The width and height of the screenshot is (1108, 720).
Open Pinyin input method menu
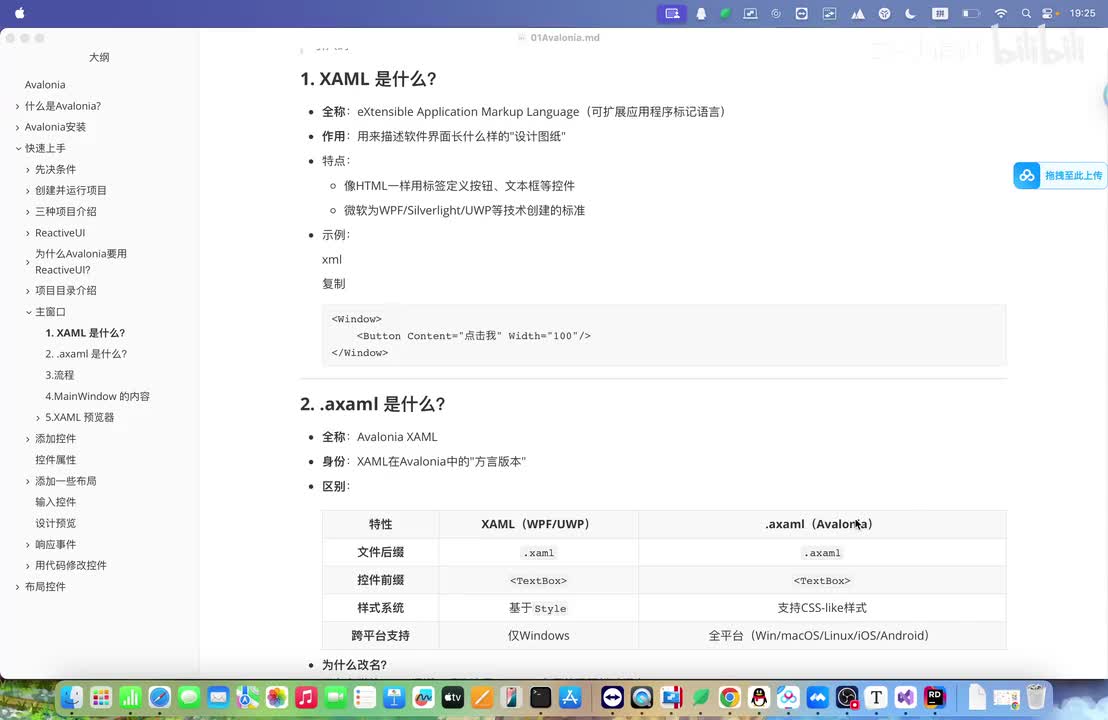940,13
